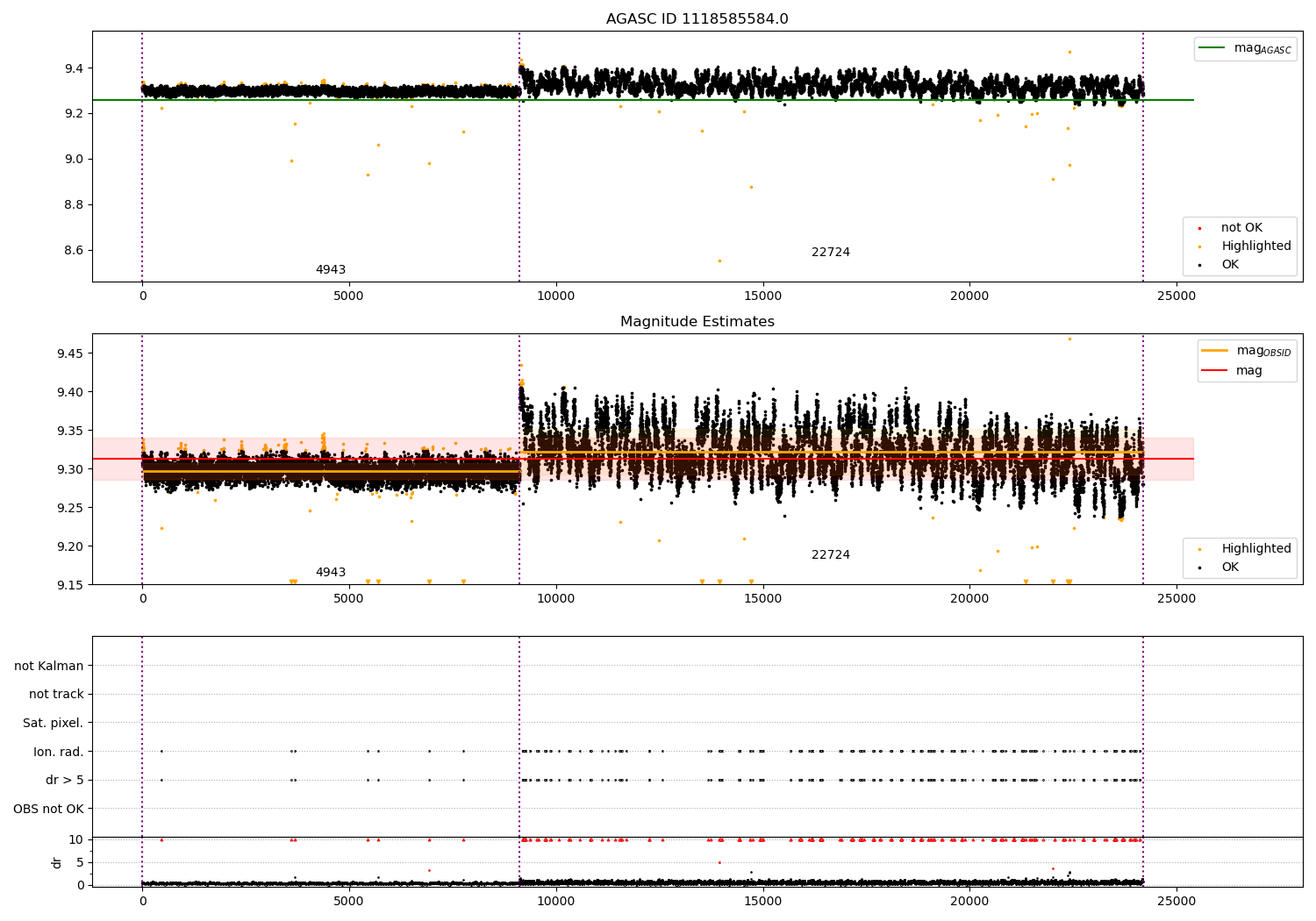This screenshot has width=1316, height=921.
Task: Click the 9.30 y-tick in Magnitude Estimates plot
Action: point(70,469)
